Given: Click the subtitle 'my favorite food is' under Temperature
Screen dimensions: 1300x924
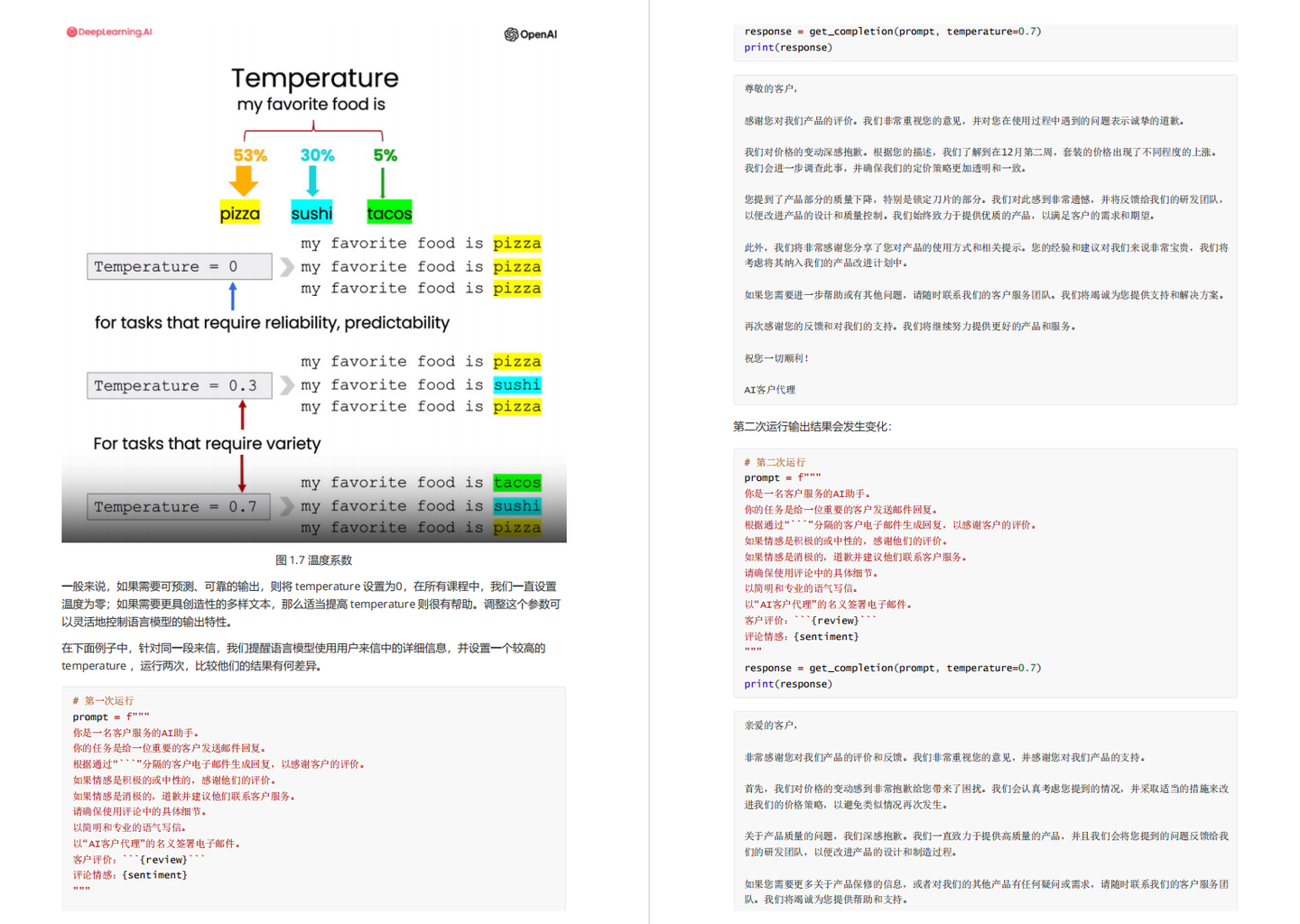Looking at the screenshot, I should (x=311, y=105).
